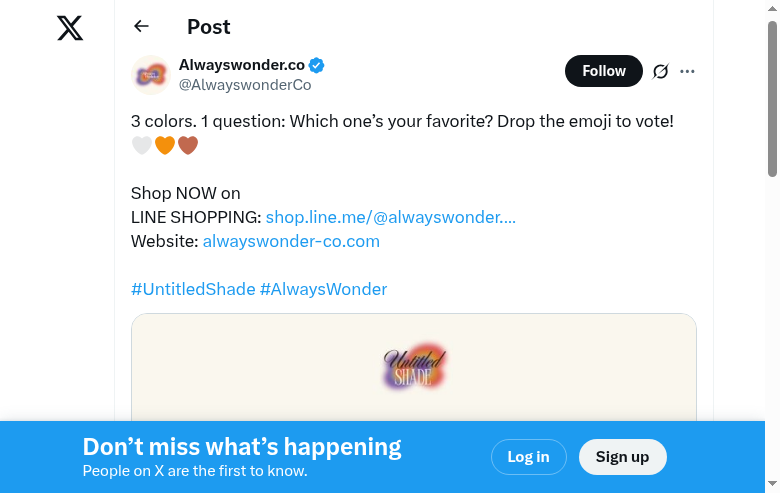The width and height of the screenshot is (780, 493).
Task: Go back using the arrow icon
Action: pyautogui.click(x=141, y=27)
